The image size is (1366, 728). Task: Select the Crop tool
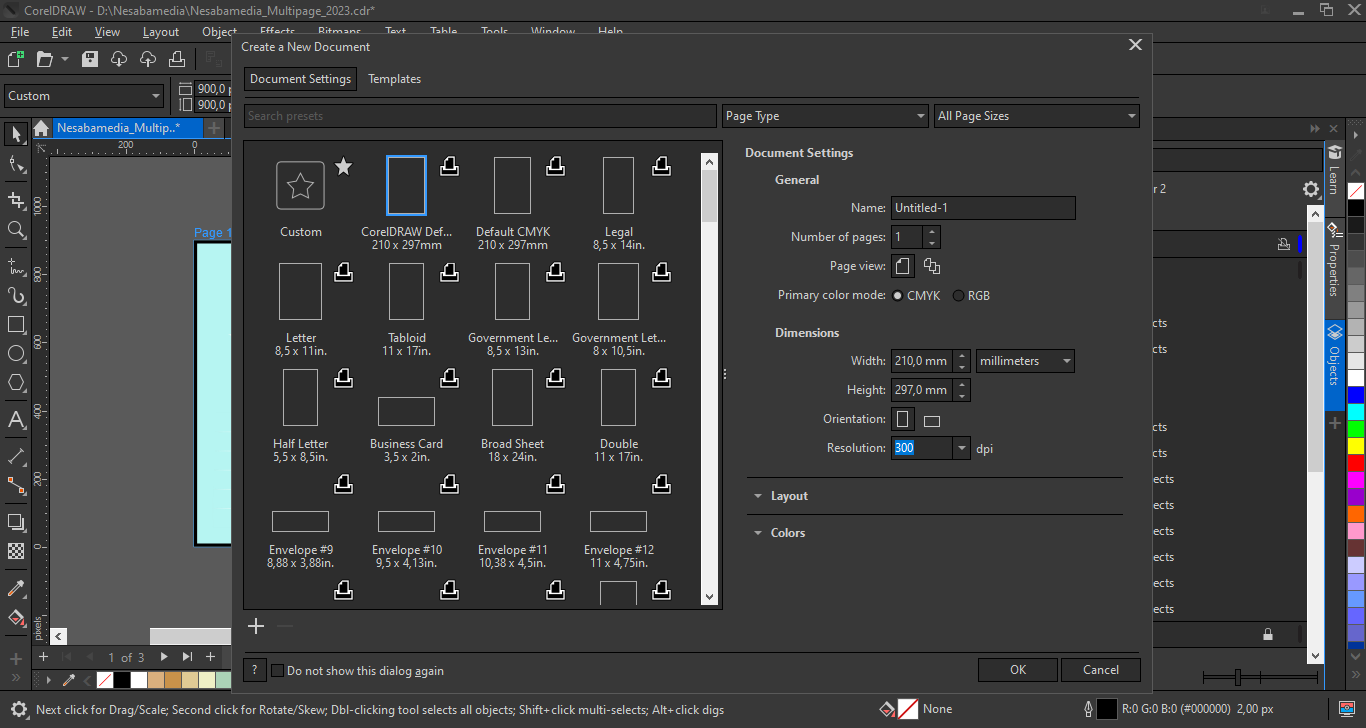(x=16, y=199)
